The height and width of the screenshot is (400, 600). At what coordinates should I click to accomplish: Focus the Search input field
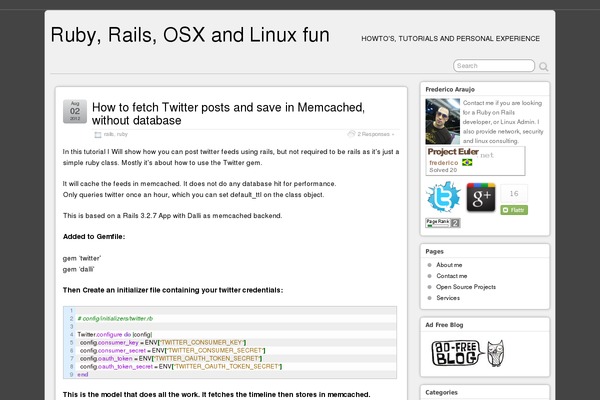click(x=494, y=65)
